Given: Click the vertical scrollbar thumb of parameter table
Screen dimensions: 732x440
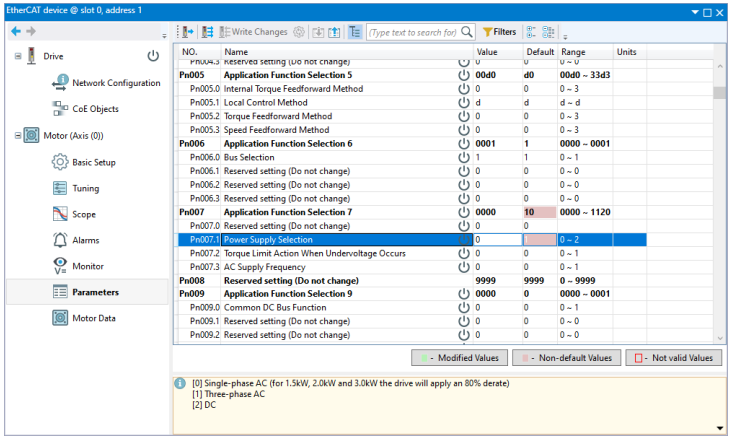Looking at the screenshot, I should pyautogui.click(x=720, y=92).
